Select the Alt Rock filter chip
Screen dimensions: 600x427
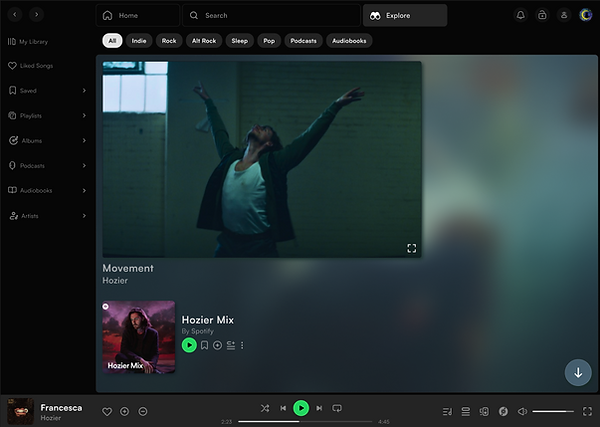point(204,41)
